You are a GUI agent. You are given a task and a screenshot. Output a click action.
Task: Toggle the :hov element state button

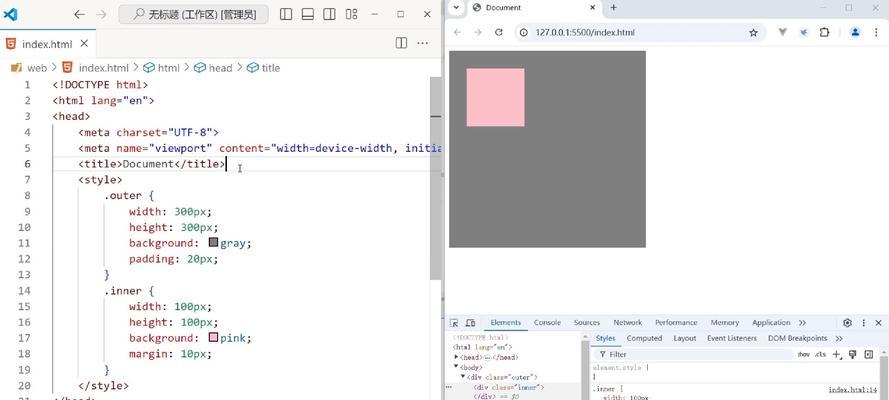click(x=803, y=355)
